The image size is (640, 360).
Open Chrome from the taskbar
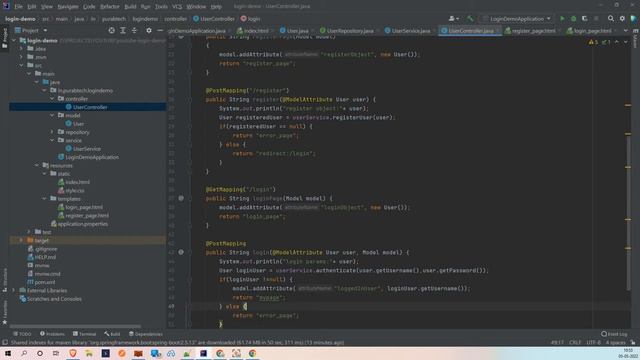pyautogui.click(x=252, y=353)
